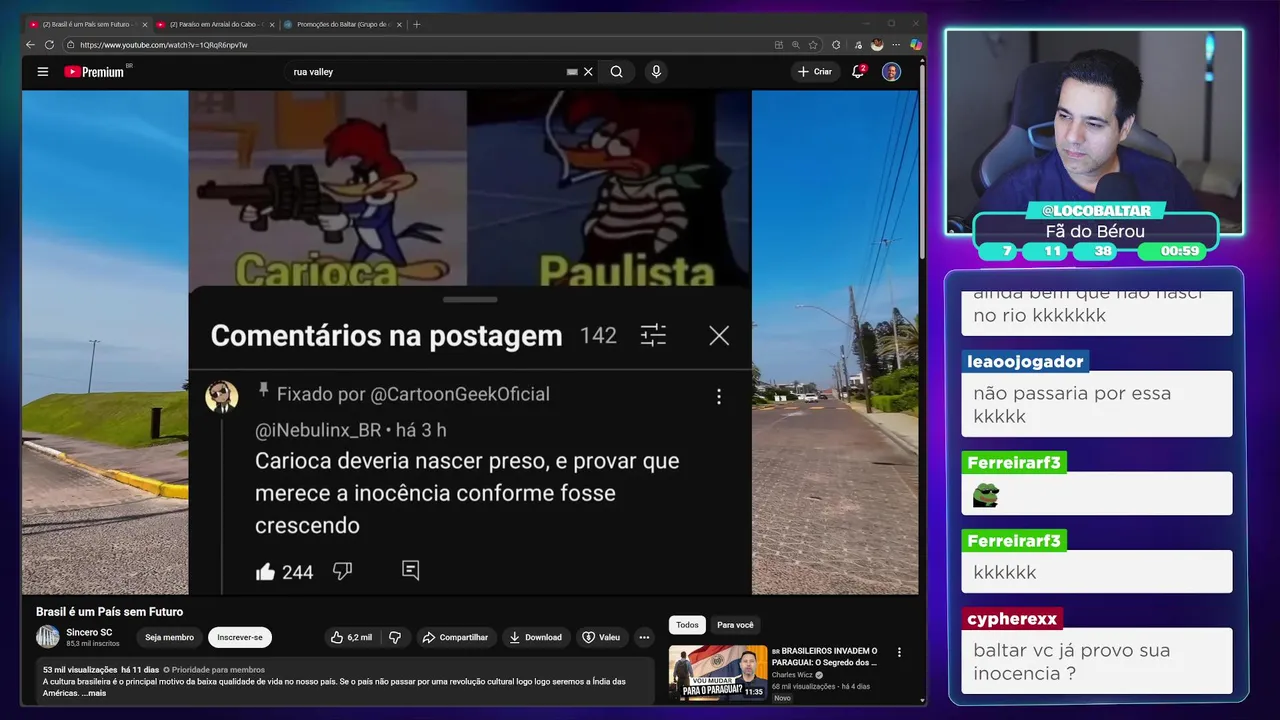Click the 'Seja membro' button

point(169,637)
